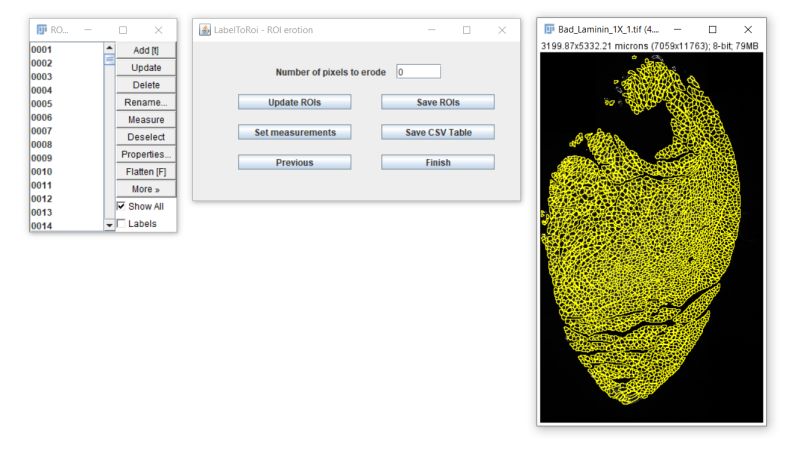Click the Measure button
Screen dimensions: 800x454
[x=146, y=119]
